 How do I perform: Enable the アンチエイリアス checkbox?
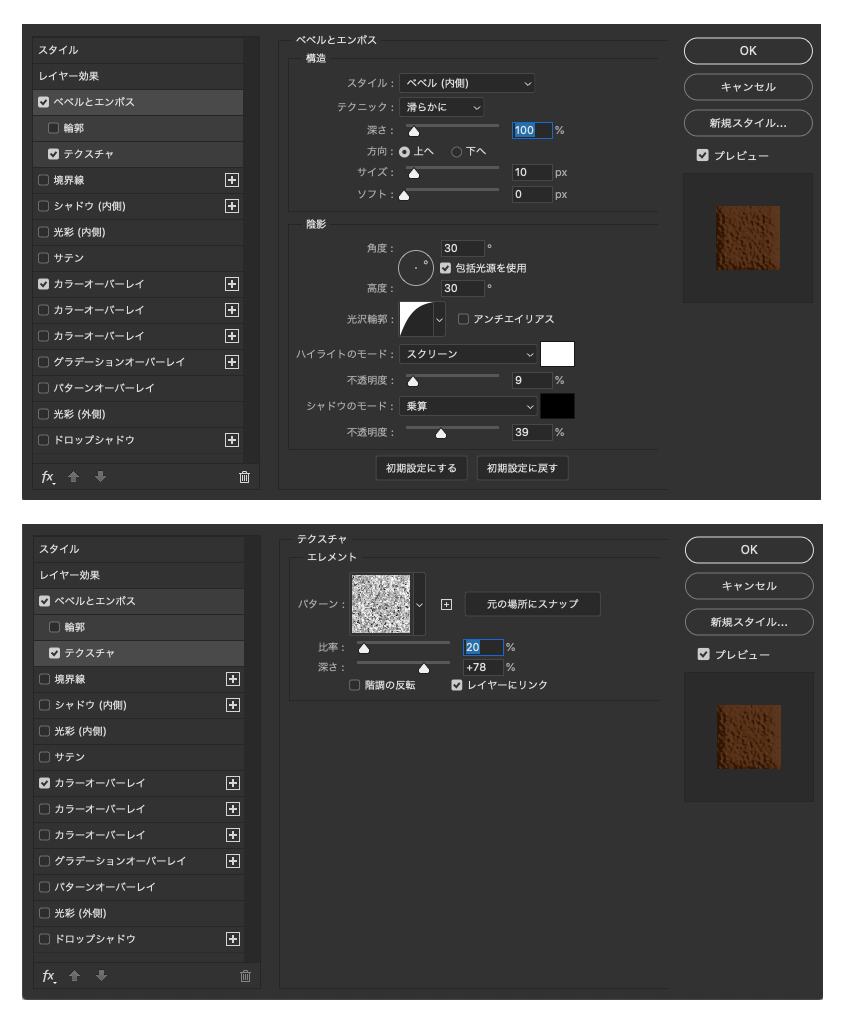tap(464, 319)
